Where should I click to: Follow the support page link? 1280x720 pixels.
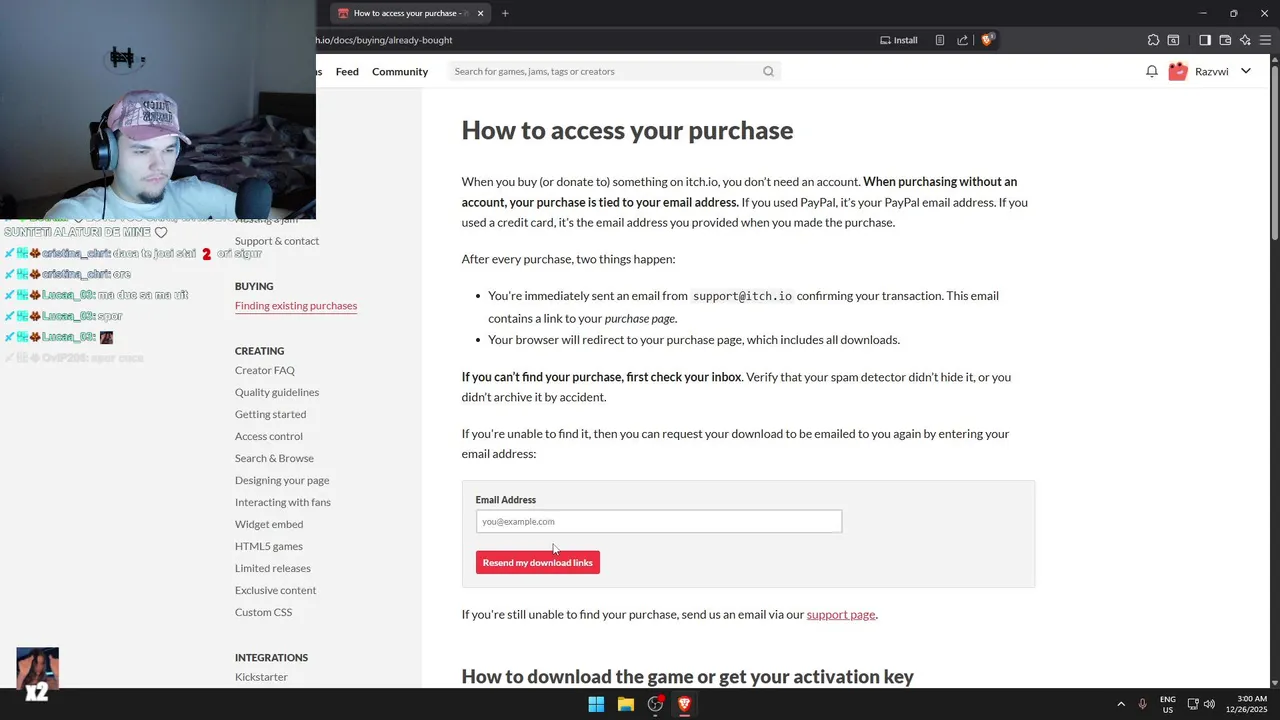[x=841, y=614]
